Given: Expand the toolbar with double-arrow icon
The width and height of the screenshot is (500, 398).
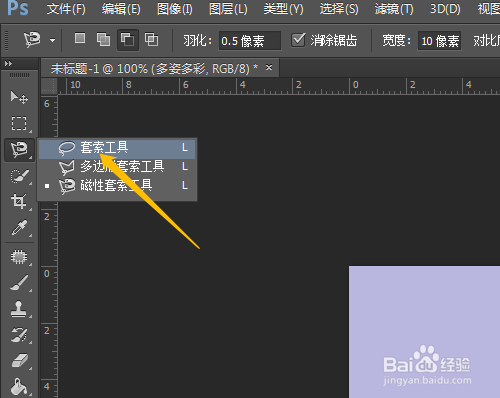Looking at the screenshot, I should [x=9, y=63].
